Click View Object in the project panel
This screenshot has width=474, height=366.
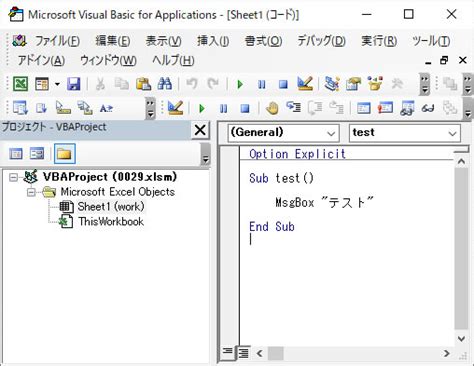click(x=37, y=154)
